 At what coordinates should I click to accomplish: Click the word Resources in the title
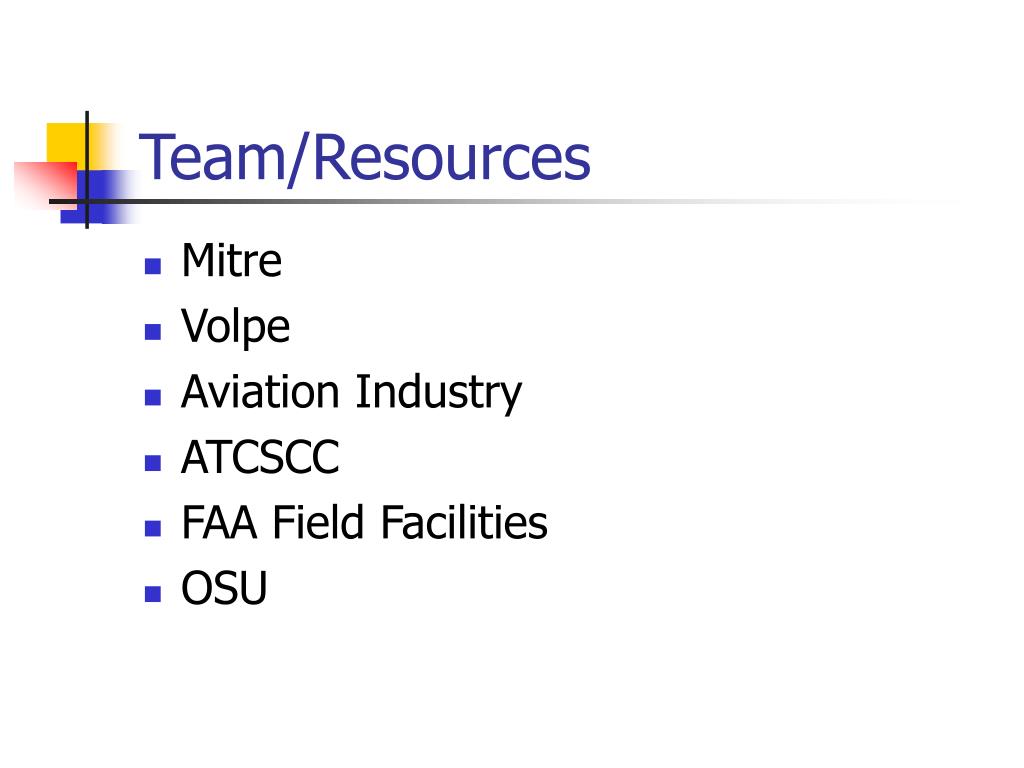point(452,157)
